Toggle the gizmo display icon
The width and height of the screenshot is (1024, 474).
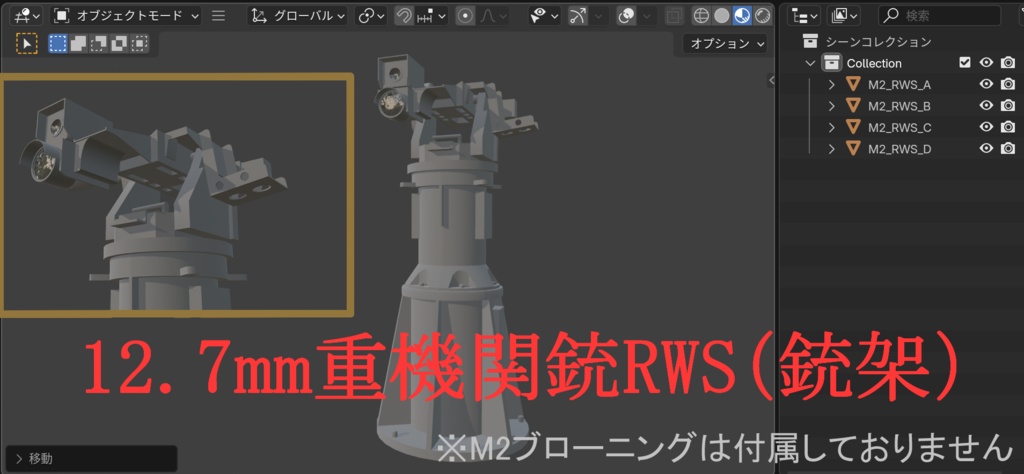[577, 16]
